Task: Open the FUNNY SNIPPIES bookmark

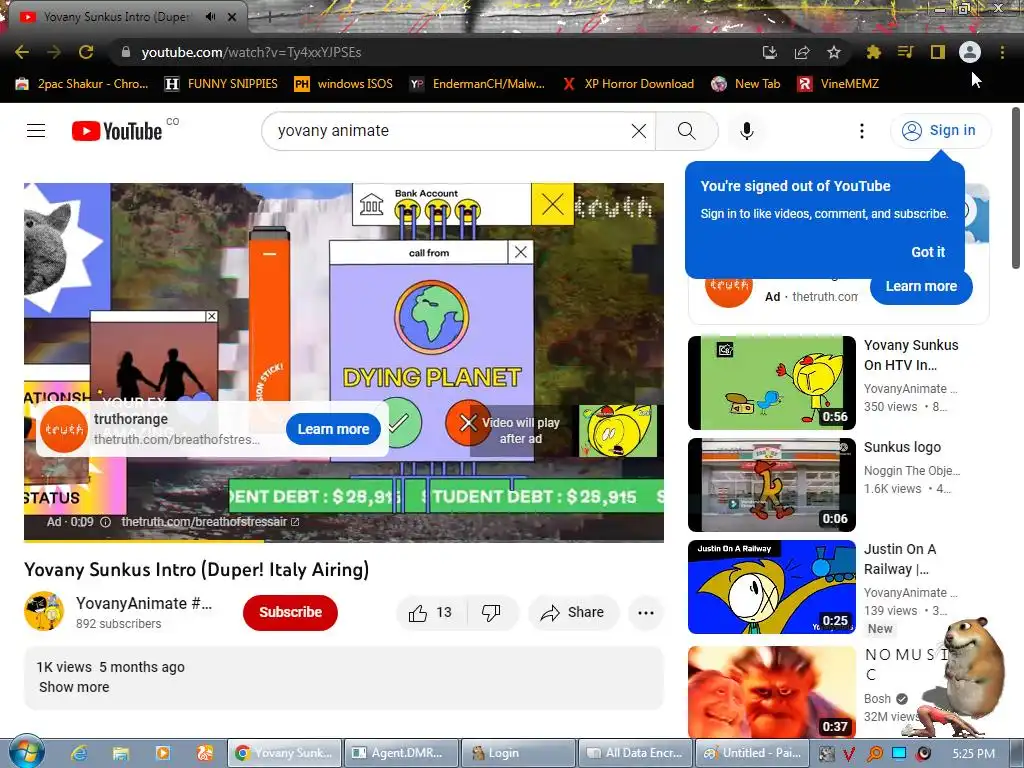Action: 221,84
